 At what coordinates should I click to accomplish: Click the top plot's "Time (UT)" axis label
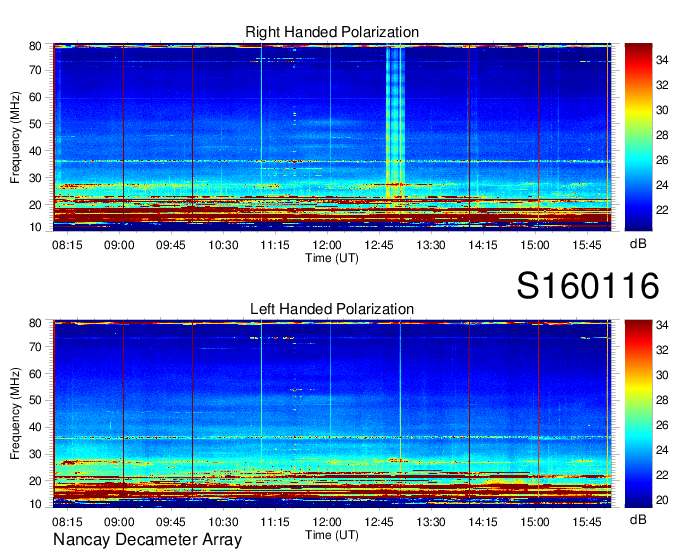pyautogui.click(x=332, y=258)
